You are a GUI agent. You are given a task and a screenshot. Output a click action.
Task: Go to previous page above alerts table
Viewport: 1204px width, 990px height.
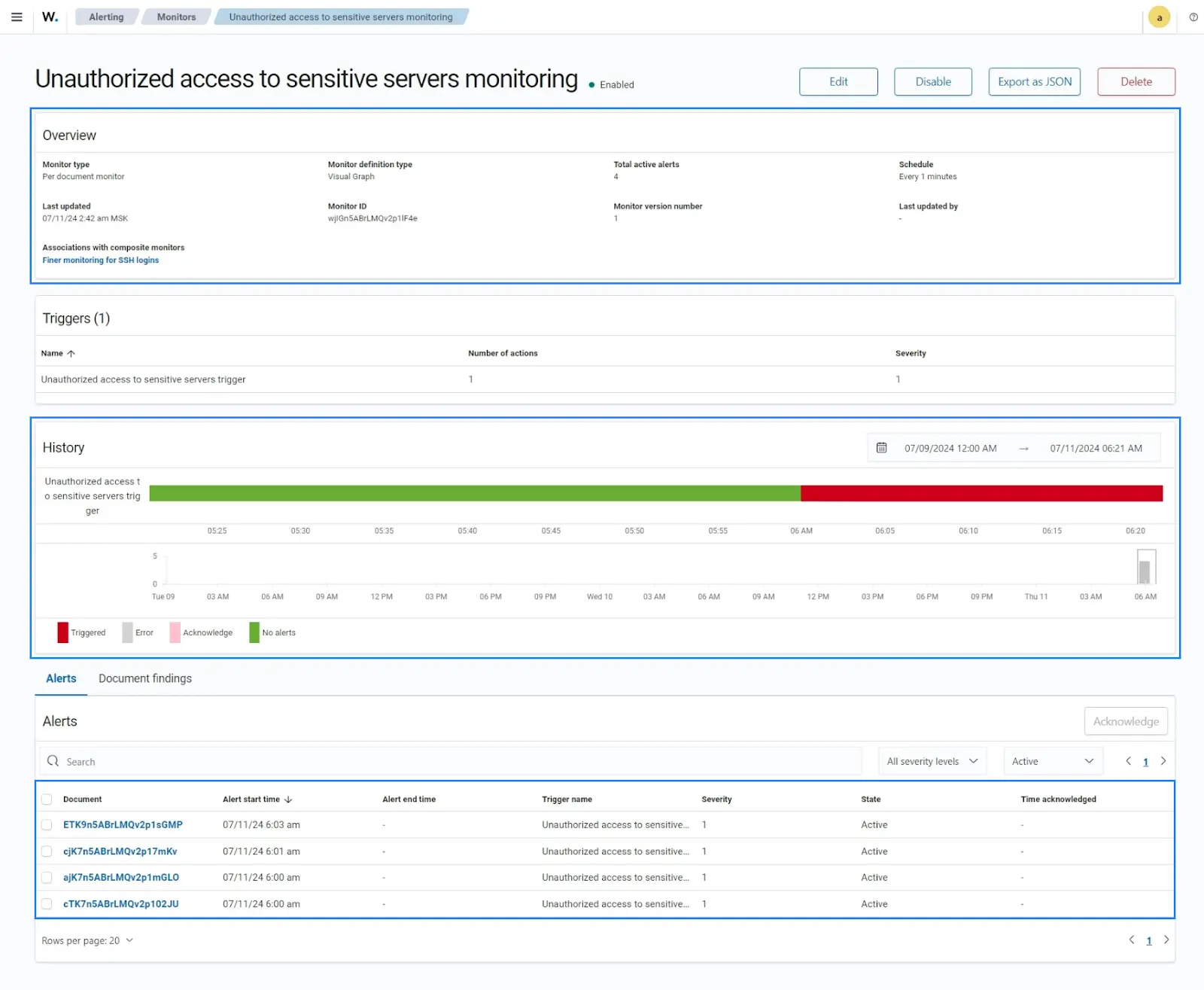[1128, 761]
